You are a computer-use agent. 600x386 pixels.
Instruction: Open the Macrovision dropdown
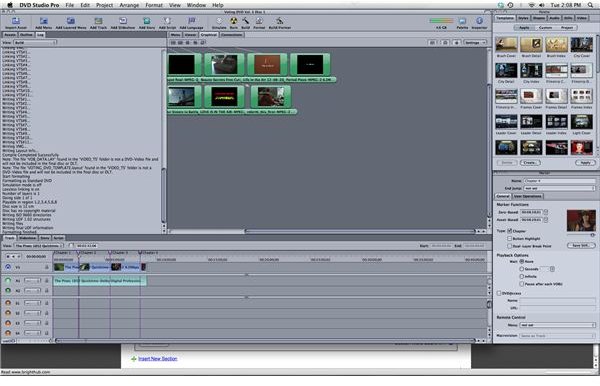558,336
